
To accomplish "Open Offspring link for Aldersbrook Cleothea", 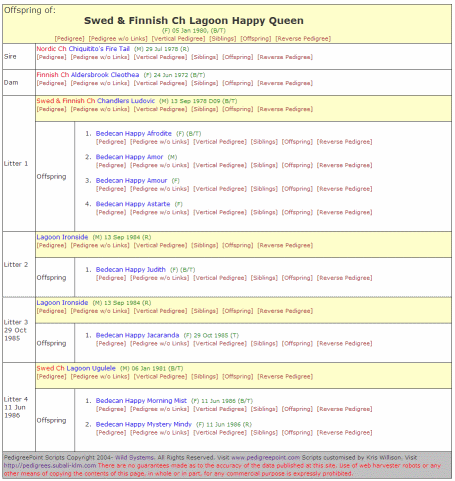I will coord(237,83).
